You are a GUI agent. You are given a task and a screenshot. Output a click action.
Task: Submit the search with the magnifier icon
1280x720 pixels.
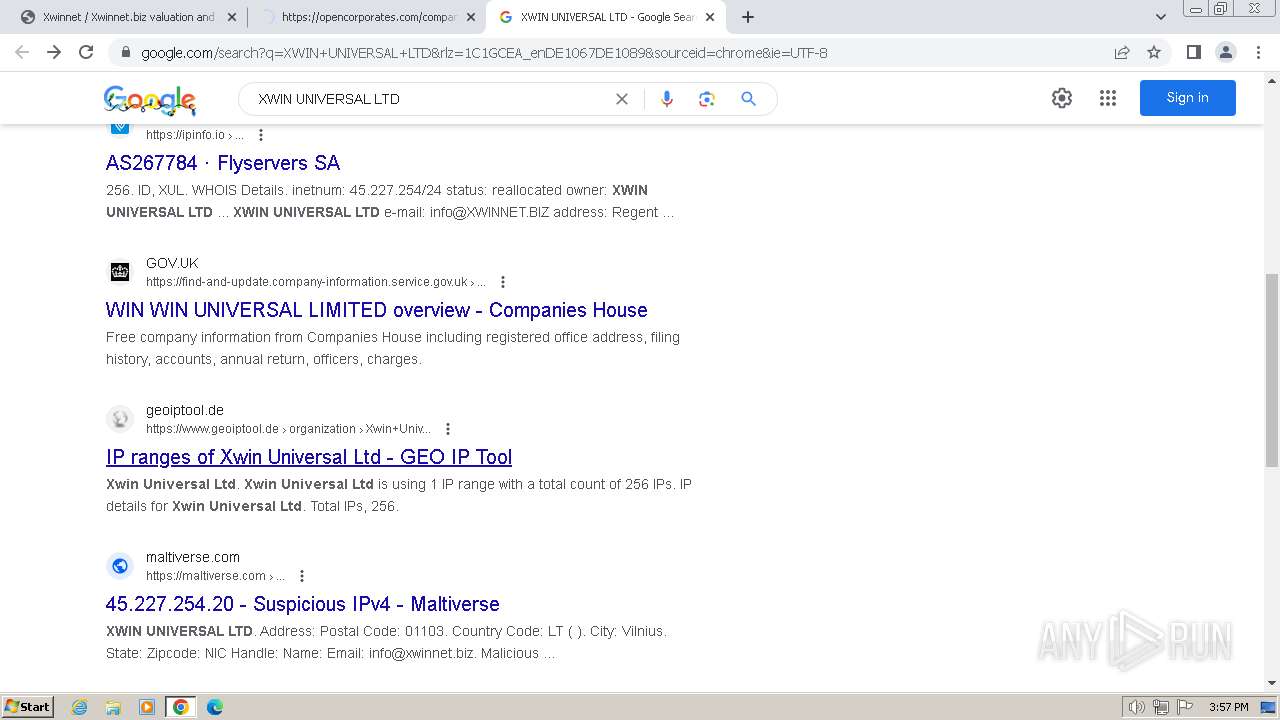click(x=748, y=99)
